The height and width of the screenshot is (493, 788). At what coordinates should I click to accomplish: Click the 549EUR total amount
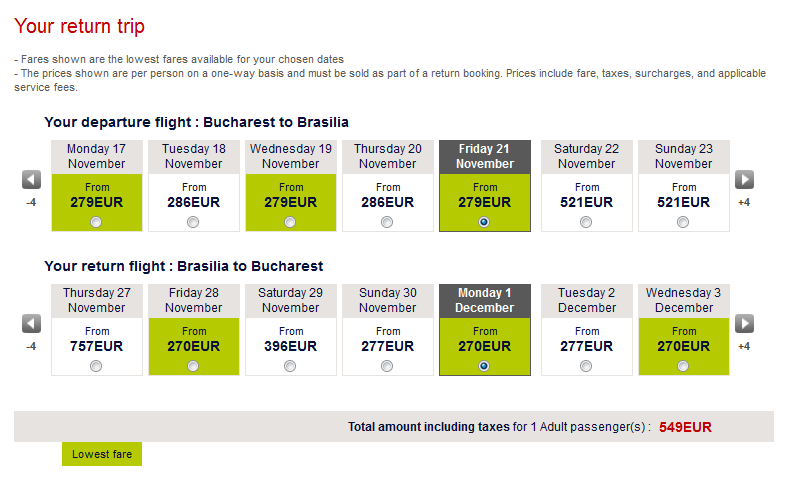coord(685,427)
